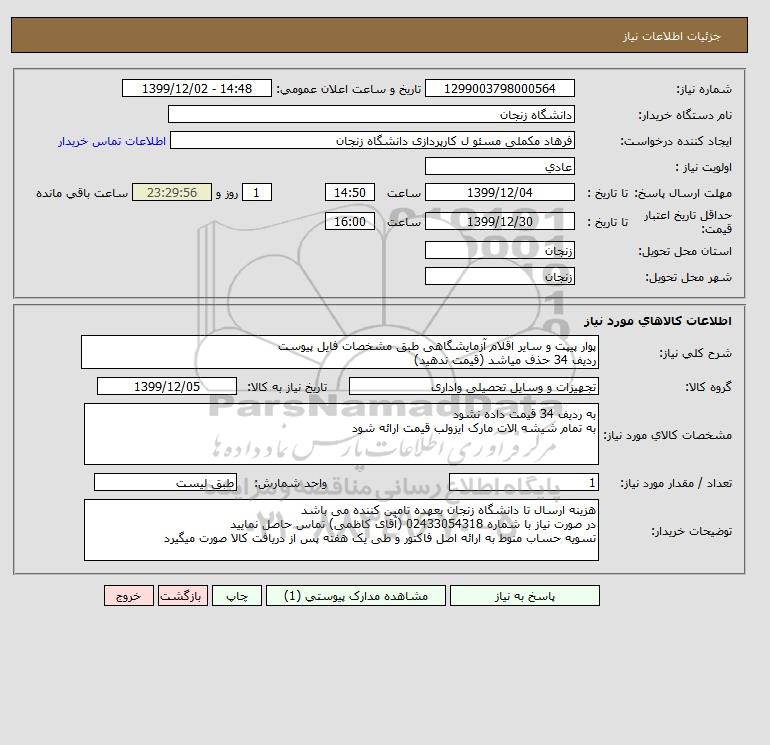This screenshot has width=770, height=745.
Task: Click goods group field تجهیزات و وسایل تحصیلی
Action: click(x=473, y=386)
